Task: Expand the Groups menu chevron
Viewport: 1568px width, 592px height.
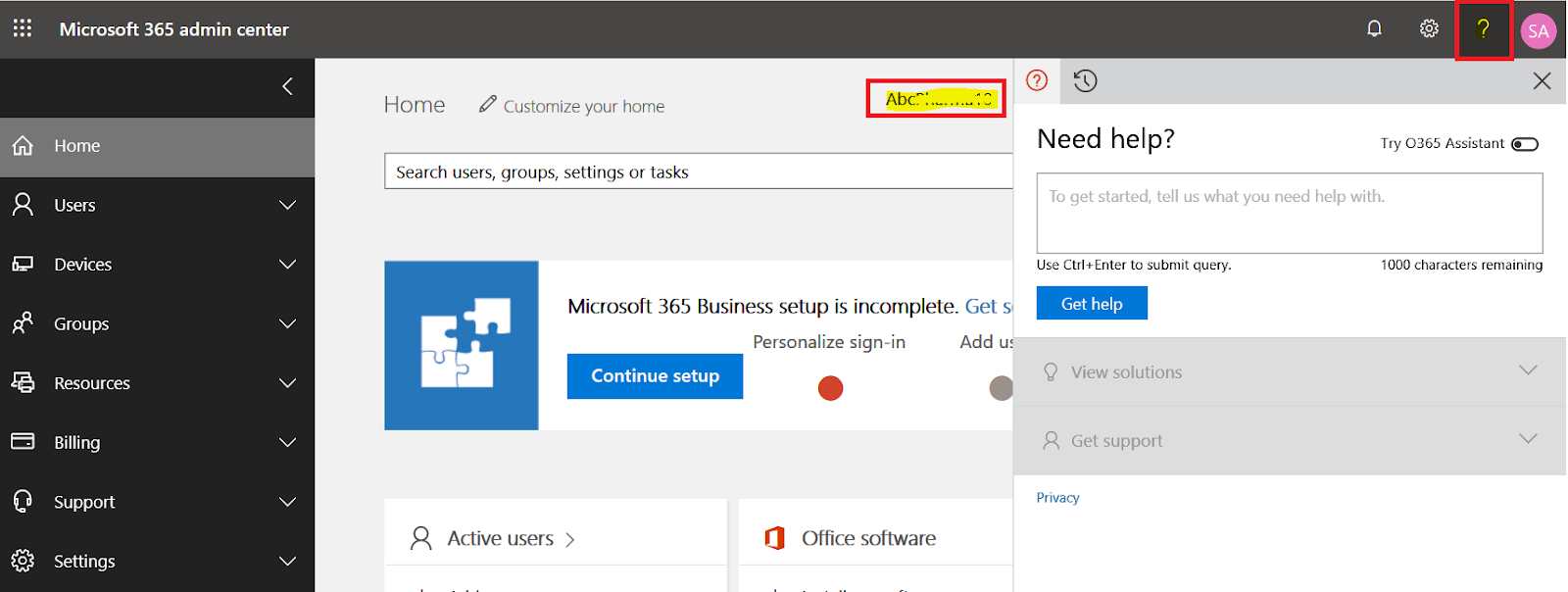Action: pos(287,323)
